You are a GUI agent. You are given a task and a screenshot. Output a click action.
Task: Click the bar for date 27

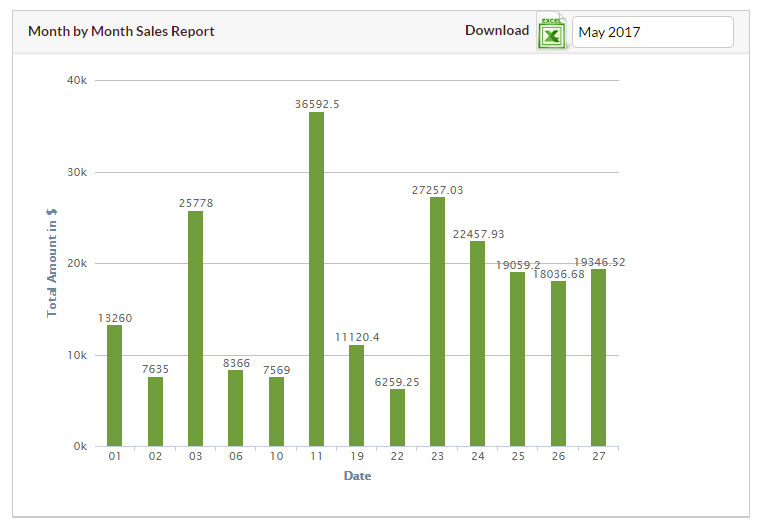[598, 357]
